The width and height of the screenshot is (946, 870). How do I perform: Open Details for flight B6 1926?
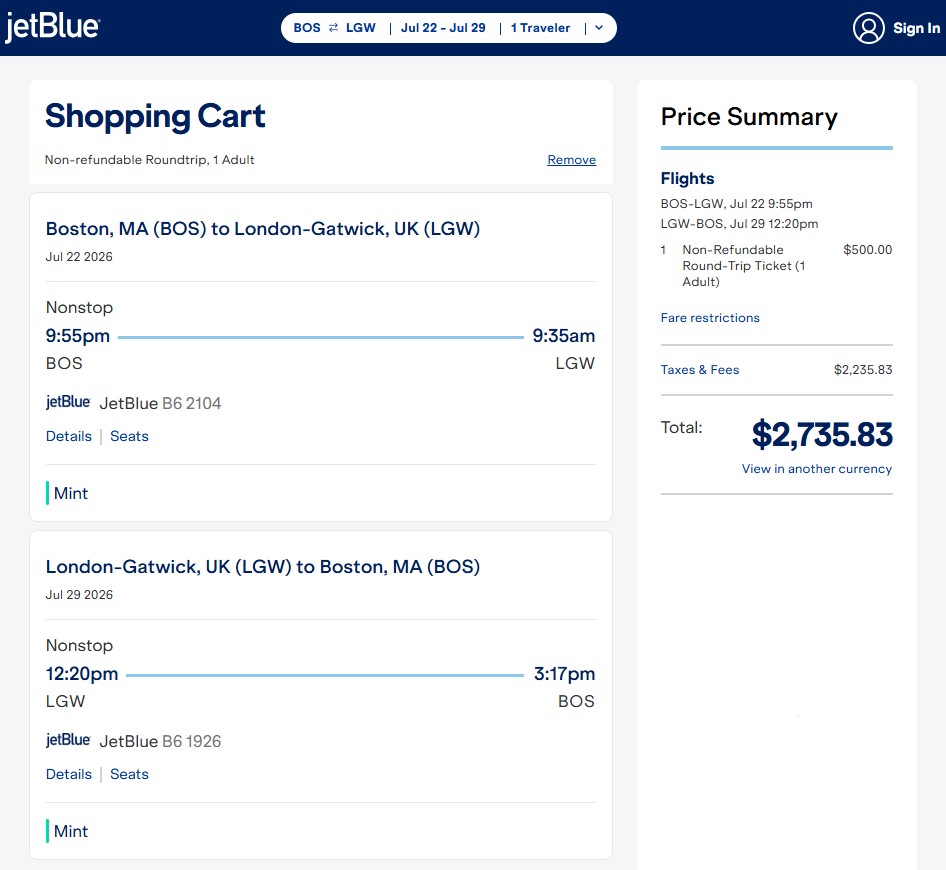(69, 774)
